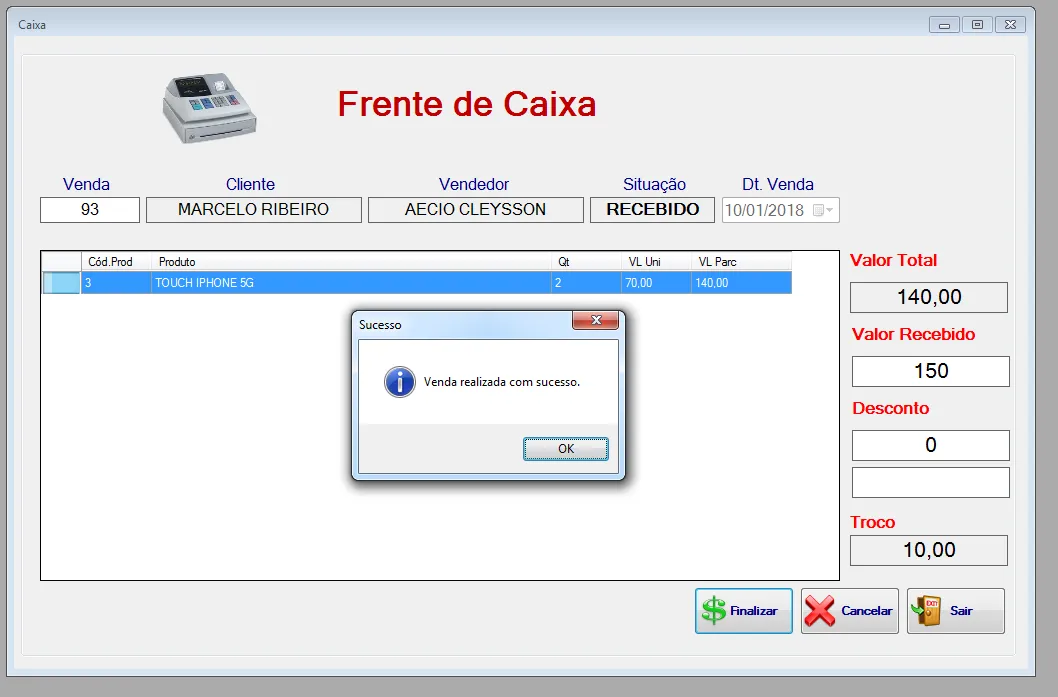The image size is (1058, 697).
Task: Maximize the Caixa window
Action: [977, 25]
